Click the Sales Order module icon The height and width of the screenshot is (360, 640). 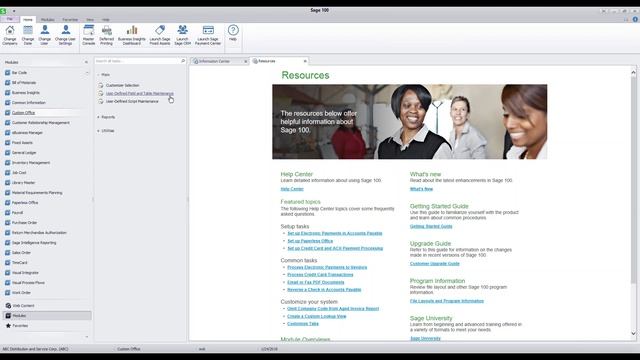(x=7, y=253)
